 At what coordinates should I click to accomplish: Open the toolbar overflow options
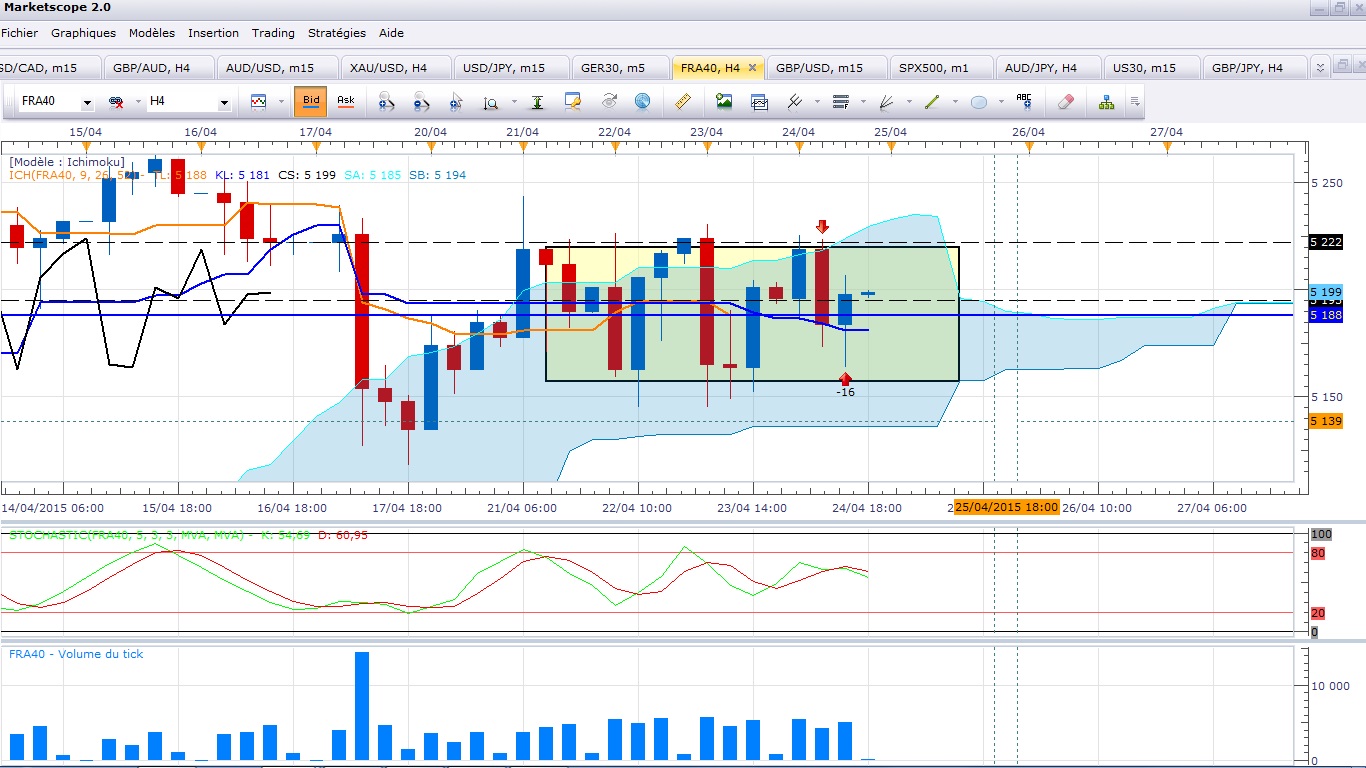1135,102
